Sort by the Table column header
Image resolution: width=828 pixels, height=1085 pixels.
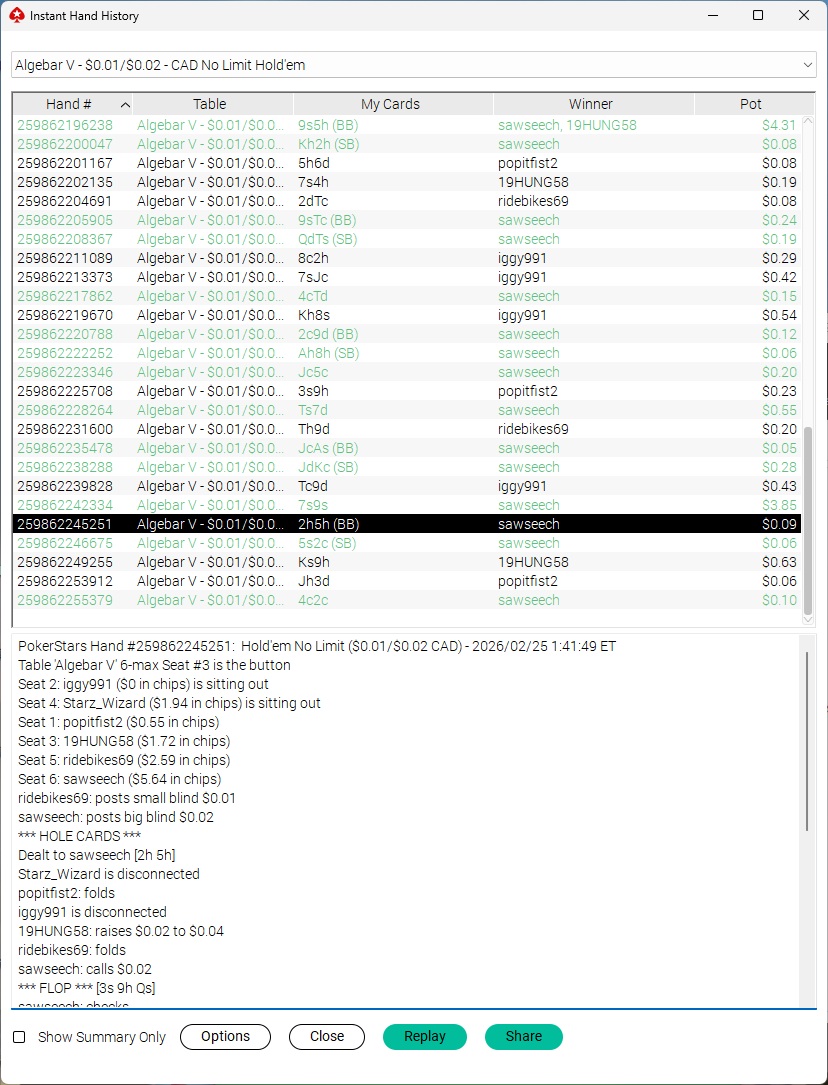(x=213, y=104)
